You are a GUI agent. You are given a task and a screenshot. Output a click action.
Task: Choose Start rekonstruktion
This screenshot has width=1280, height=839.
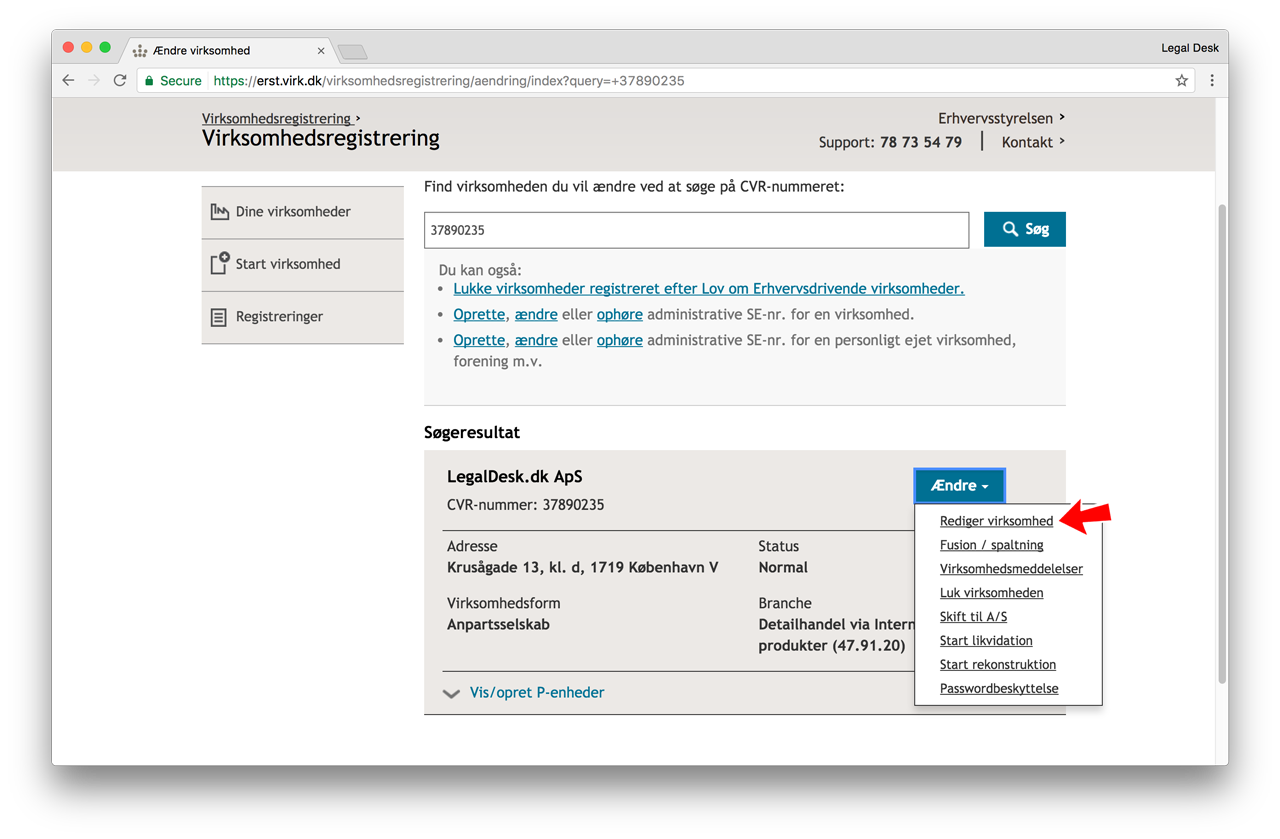tap(998, 665)
